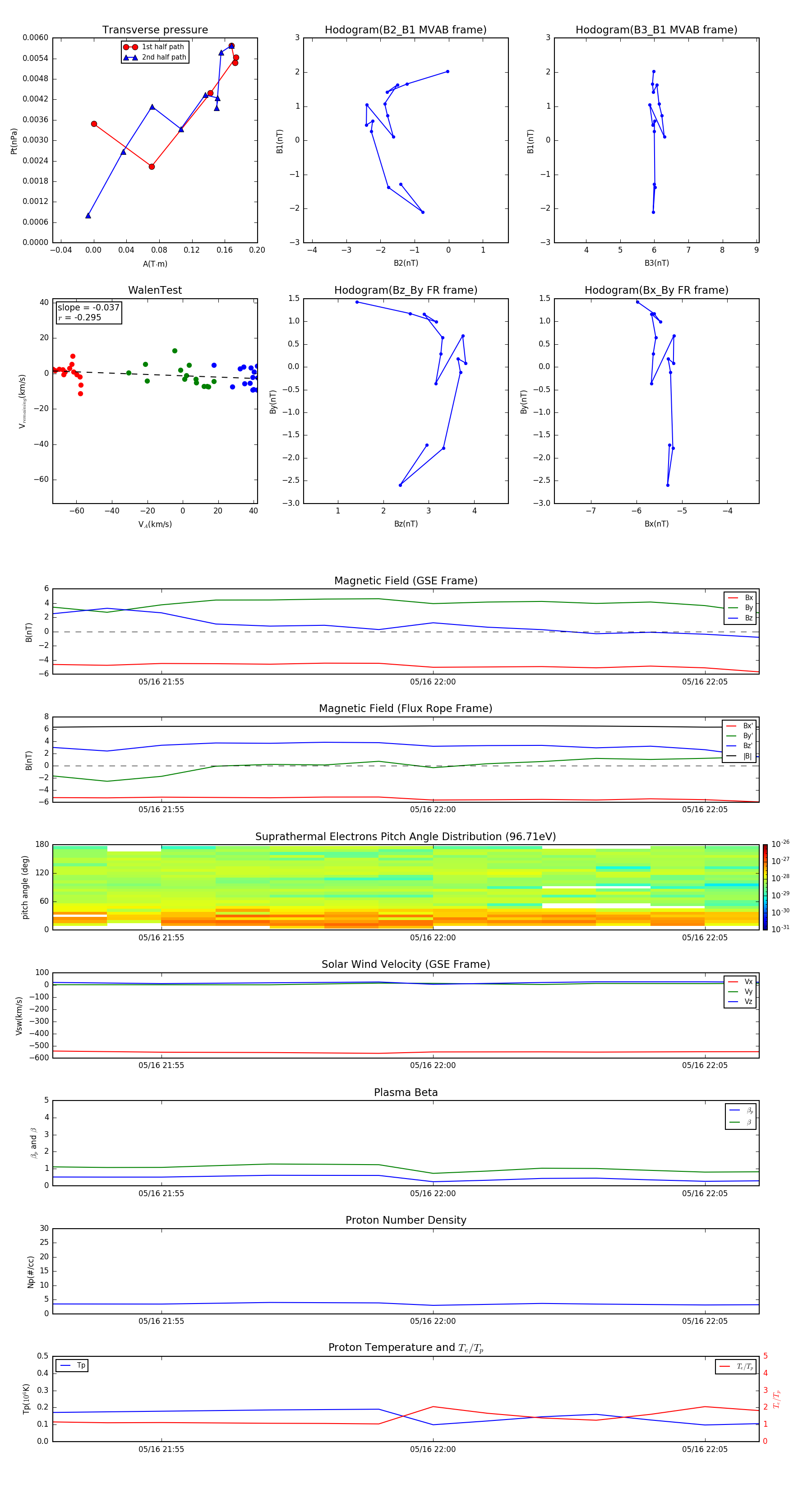This screenshot has height=1489, width=812.
Task: Click the 'B3(nT)' x-axis label
Action: coord(656,263)
